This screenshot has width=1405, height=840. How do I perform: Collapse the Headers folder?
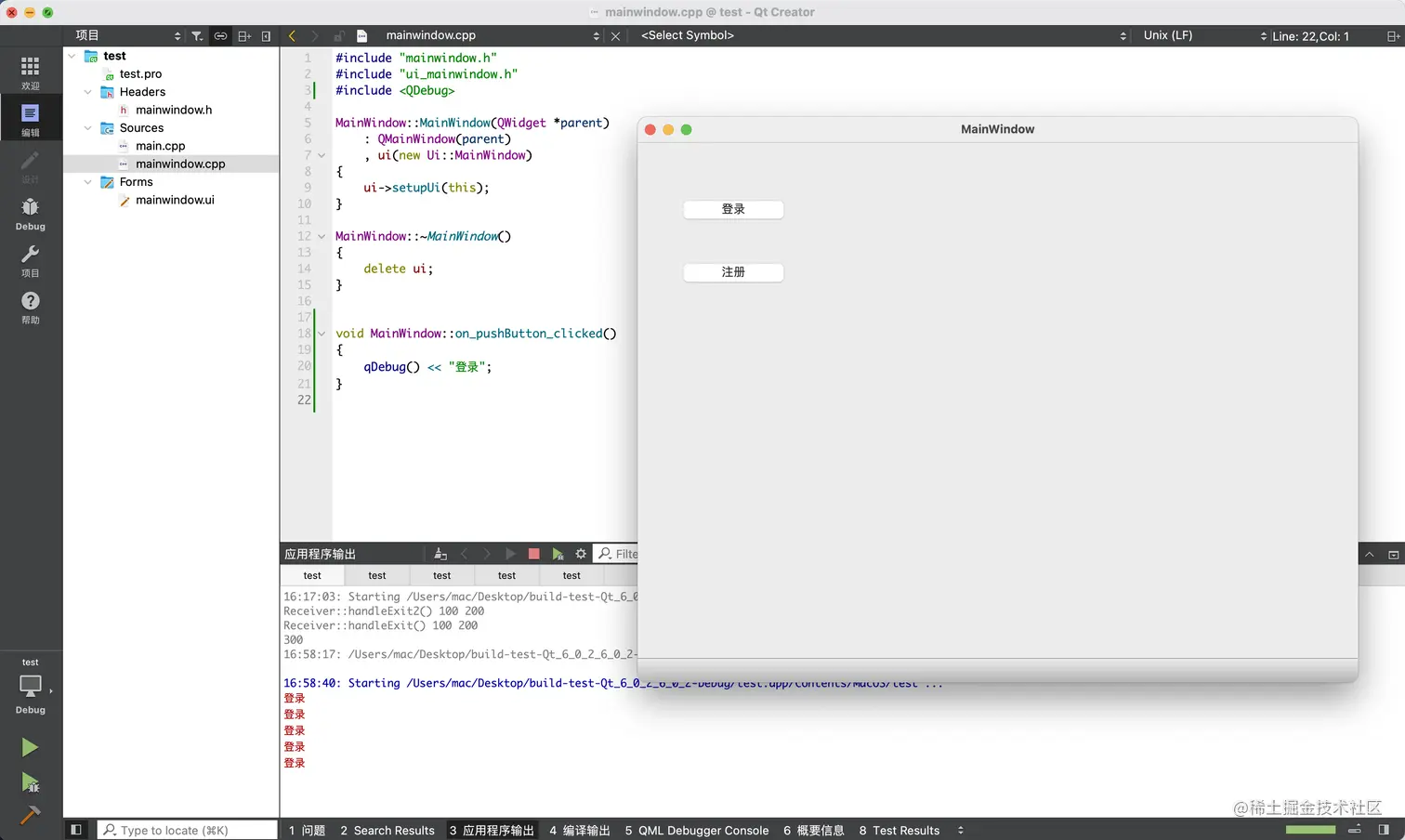click(x=88, y=92)
